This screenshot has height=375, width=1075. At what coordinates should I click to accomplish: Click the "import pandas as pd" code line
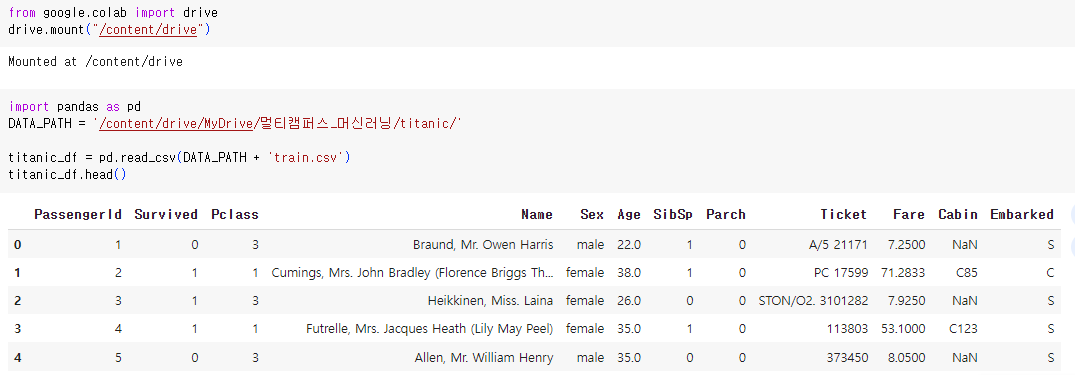(x=74, y=107)
